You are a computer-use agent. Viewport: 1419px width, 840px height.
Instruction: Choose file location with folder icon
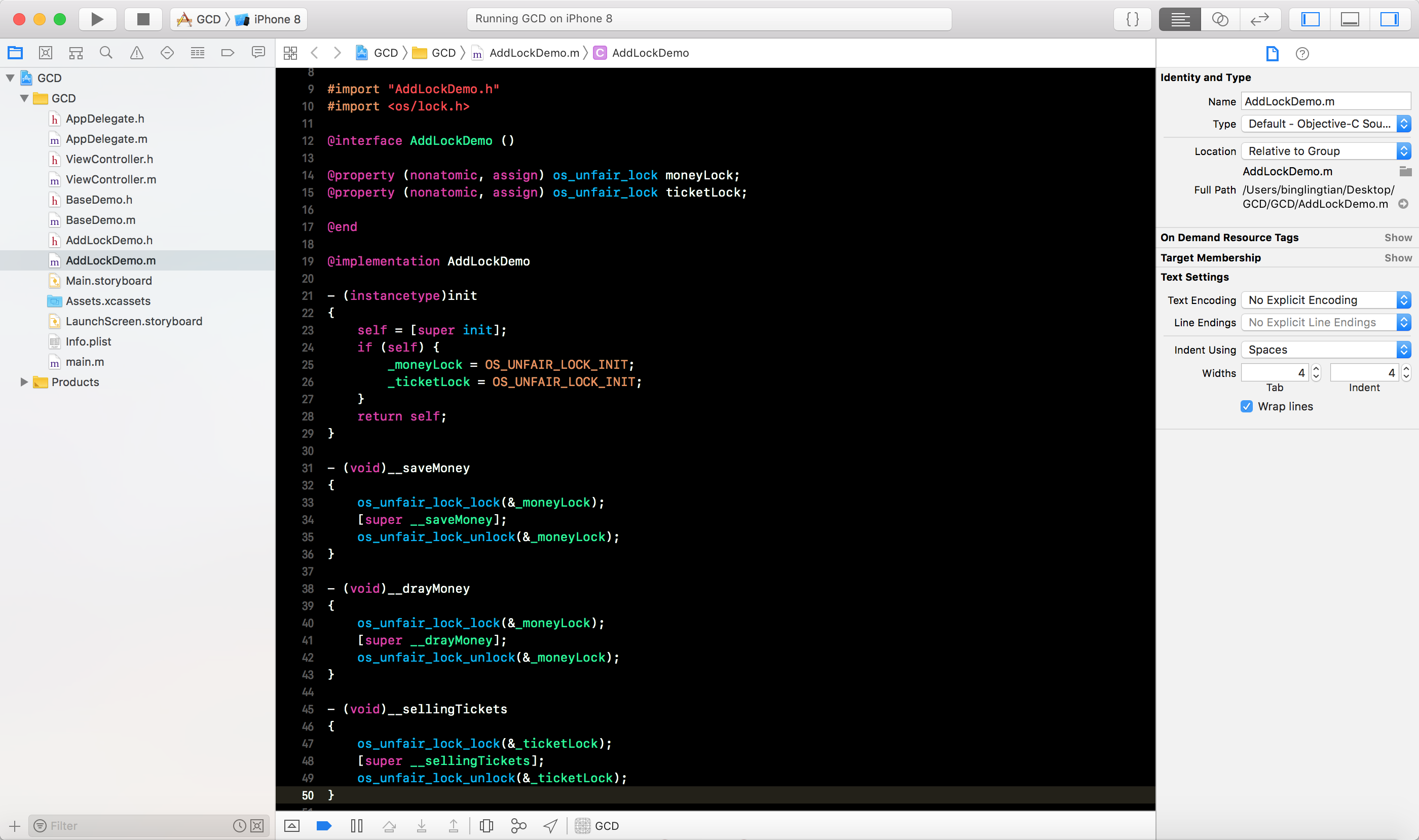click(x=1405, y=172)
